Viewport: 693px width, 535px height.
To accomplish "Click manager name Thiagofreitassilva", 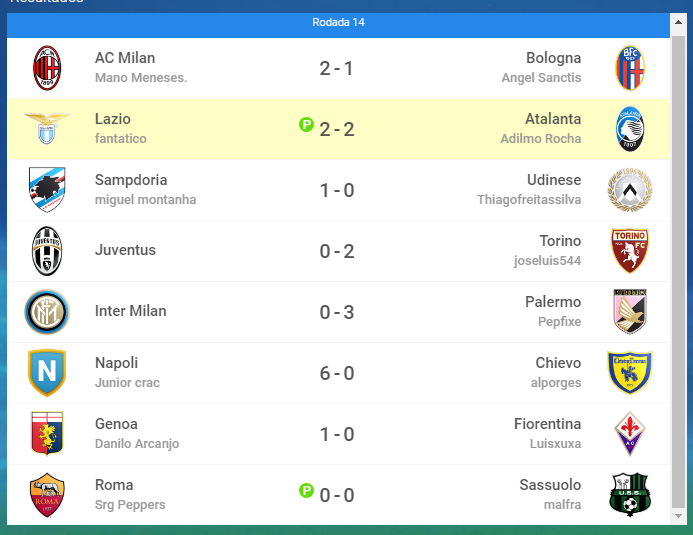I will 529,200.
